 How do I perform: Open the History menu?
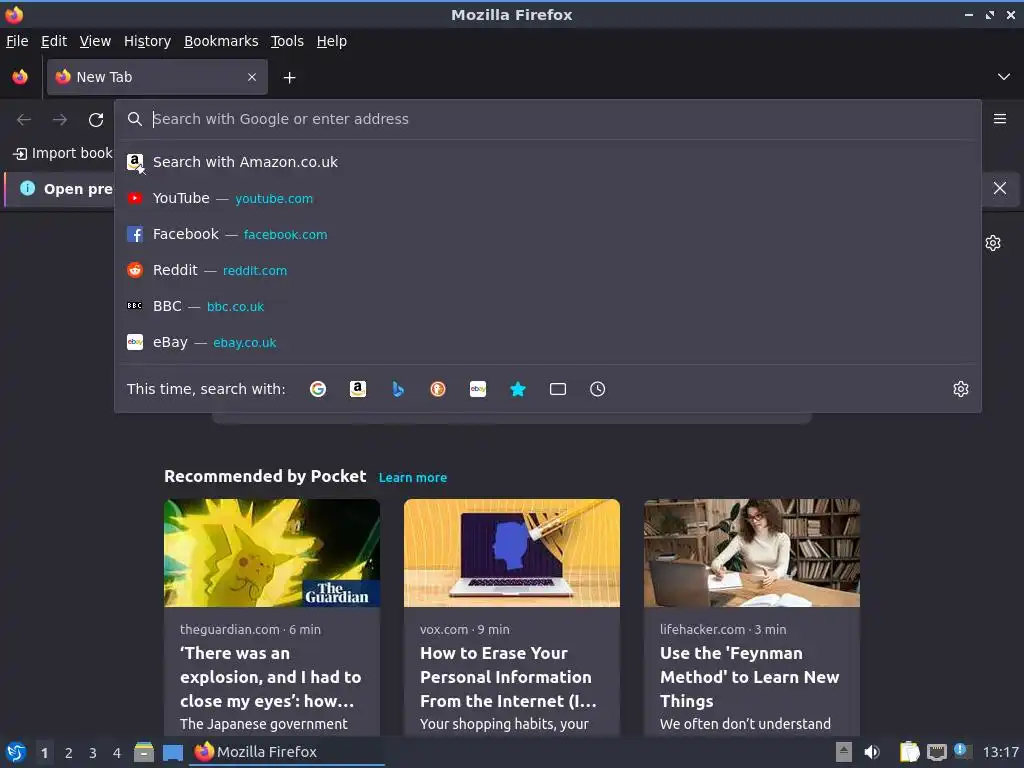(x=148, y=41)
